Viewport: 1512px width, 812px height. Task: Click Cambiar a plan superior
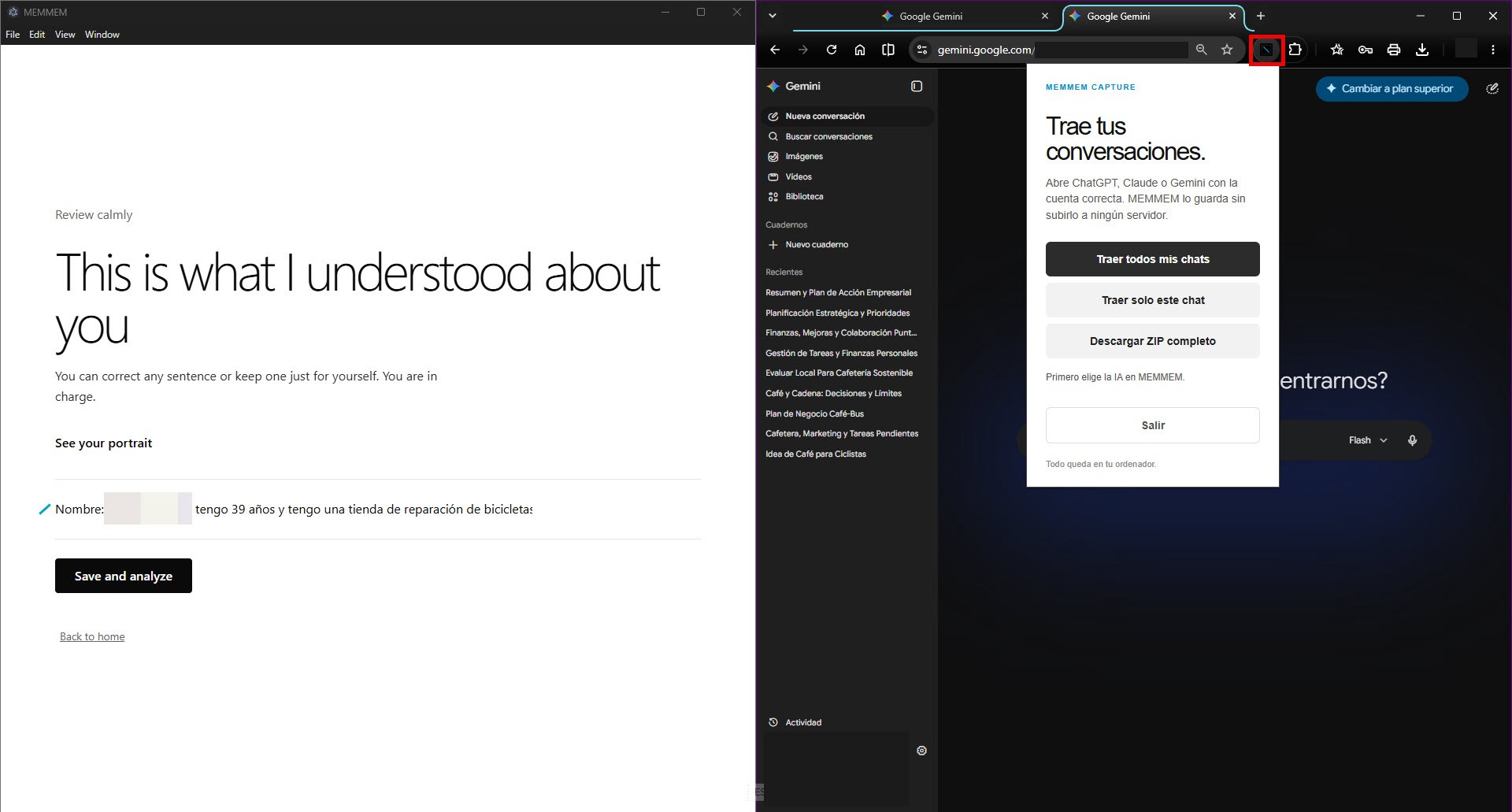tap(1392, 89)
